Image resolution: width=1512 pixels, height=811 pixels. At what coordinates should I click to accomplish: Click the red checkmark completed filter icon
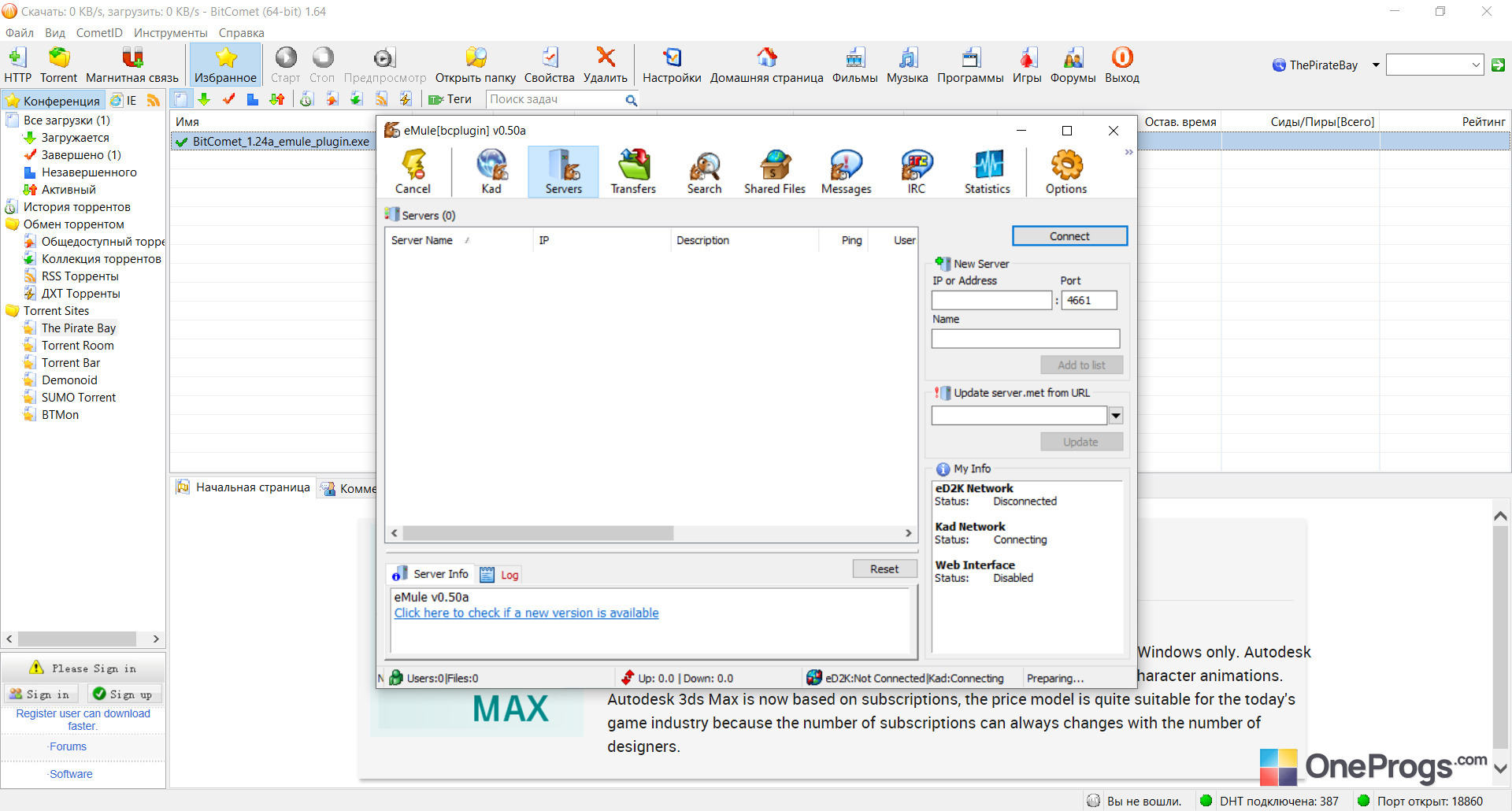[228, 99]
